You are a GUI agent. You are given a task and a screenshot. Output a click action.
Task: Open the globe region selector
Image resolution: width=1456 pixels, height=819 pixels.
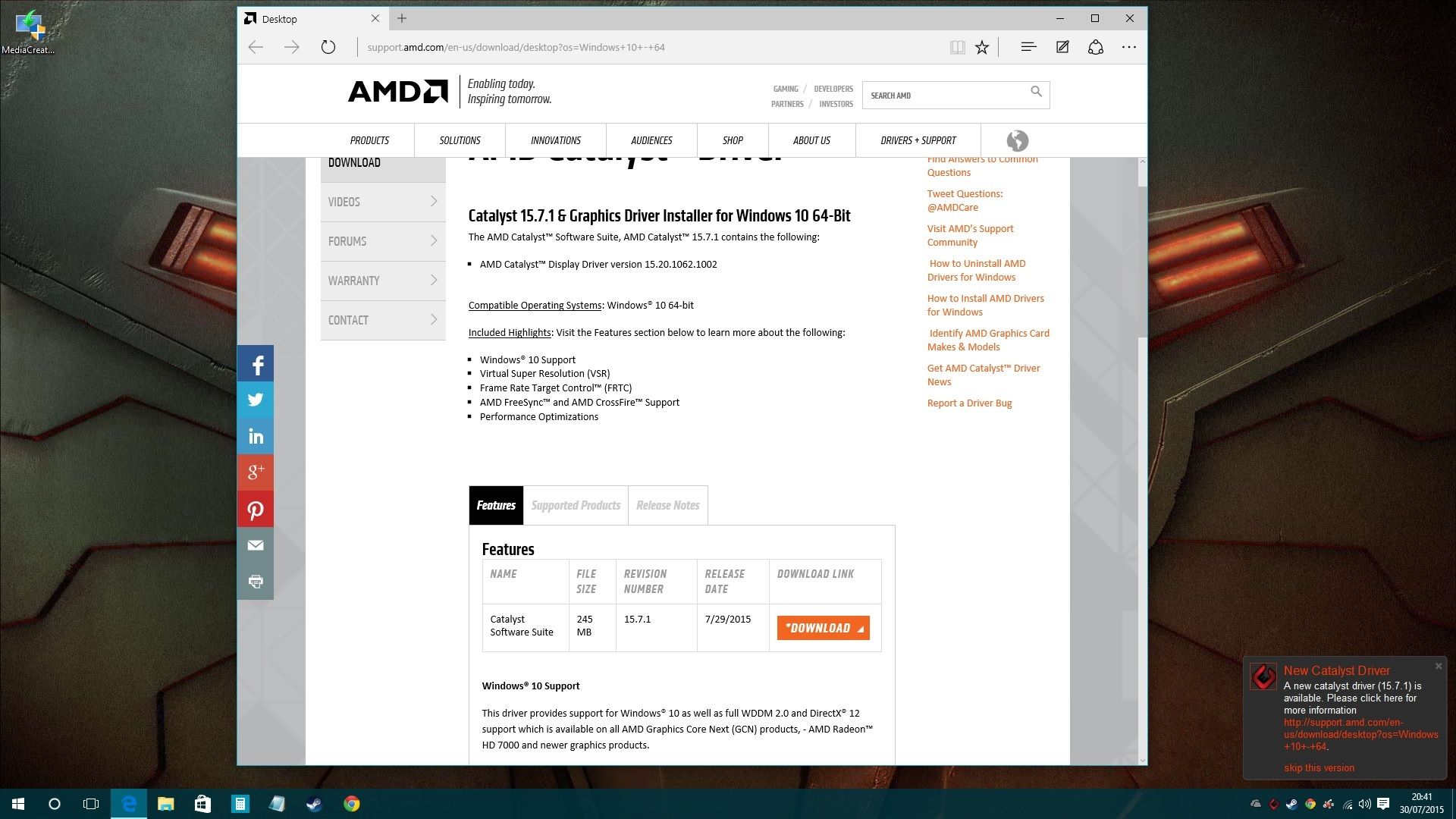(x=1017, y=140)
